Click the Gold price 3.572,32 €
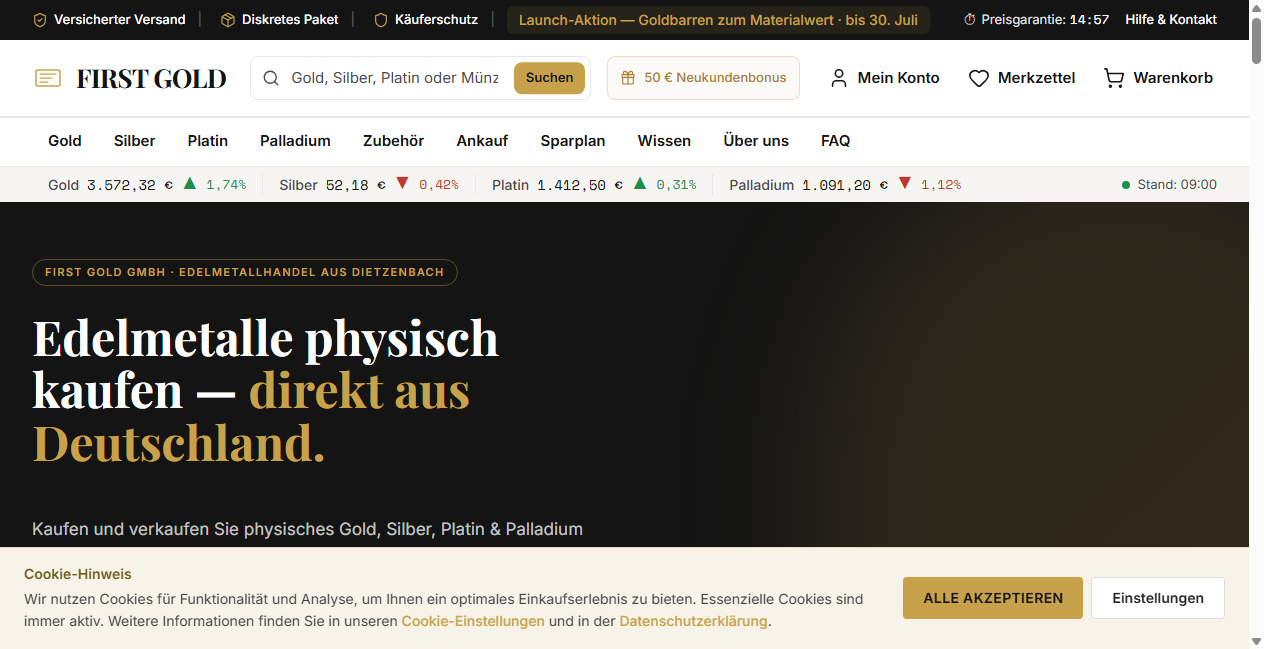The height and width of the screenshot is (649, 1264). 129,185
